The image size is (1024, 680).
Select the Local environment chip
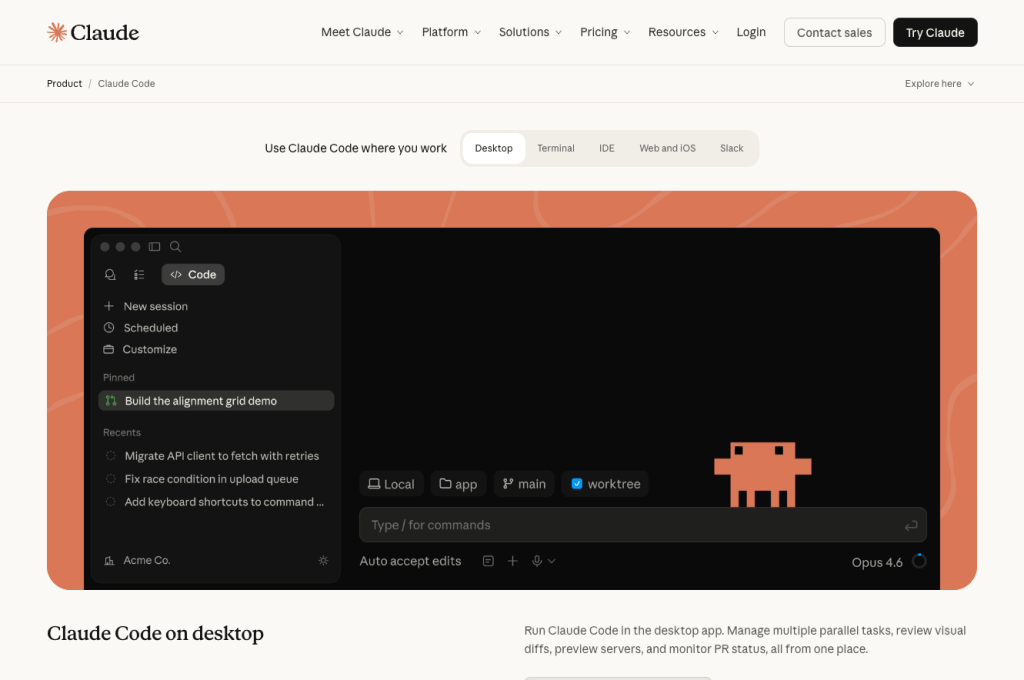(x=391, y=484)
